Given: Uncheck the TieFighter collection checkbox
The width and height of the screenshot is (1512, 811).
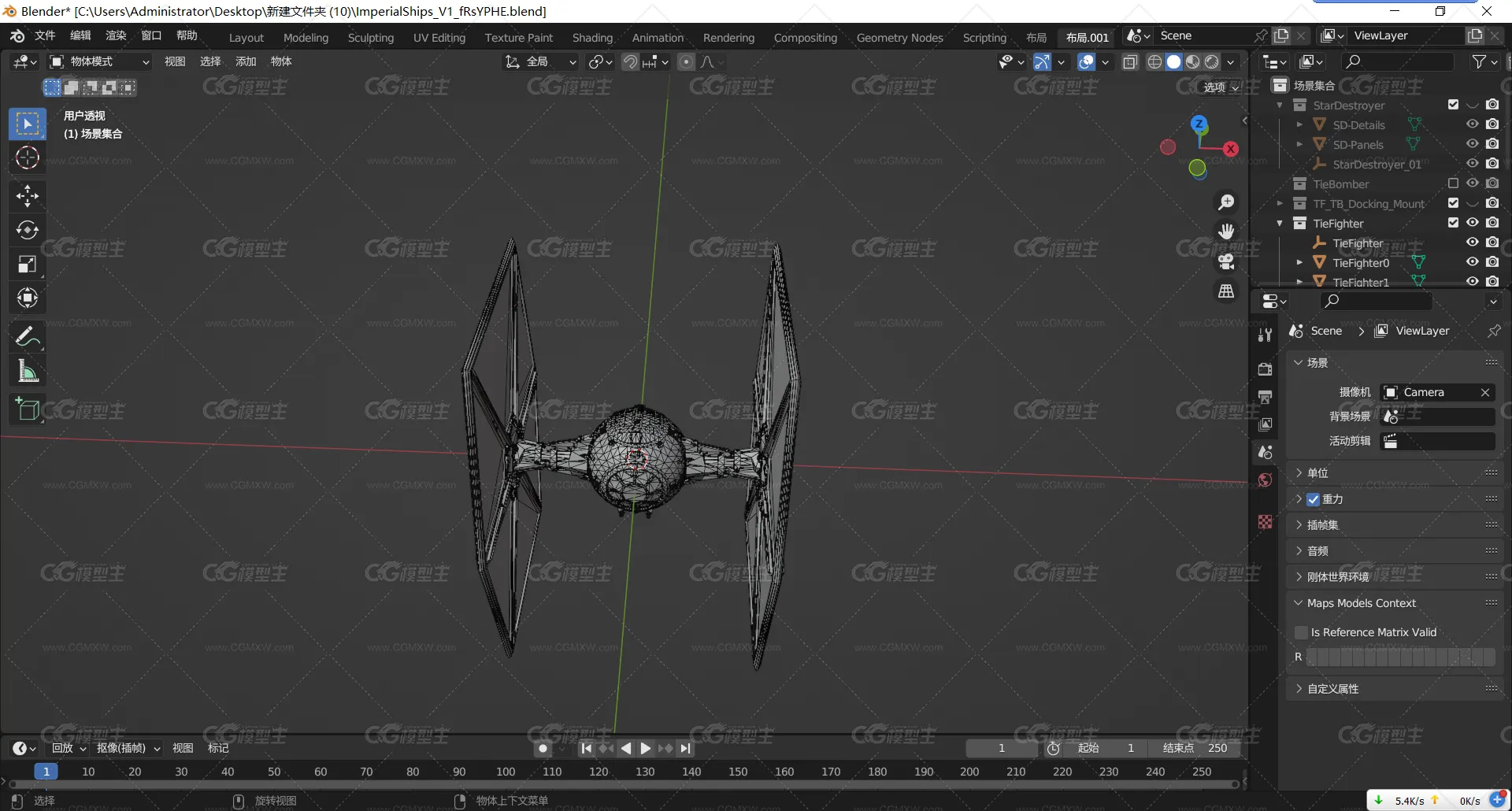Looking at the screenshot, I should click(x=1453, y=223).
